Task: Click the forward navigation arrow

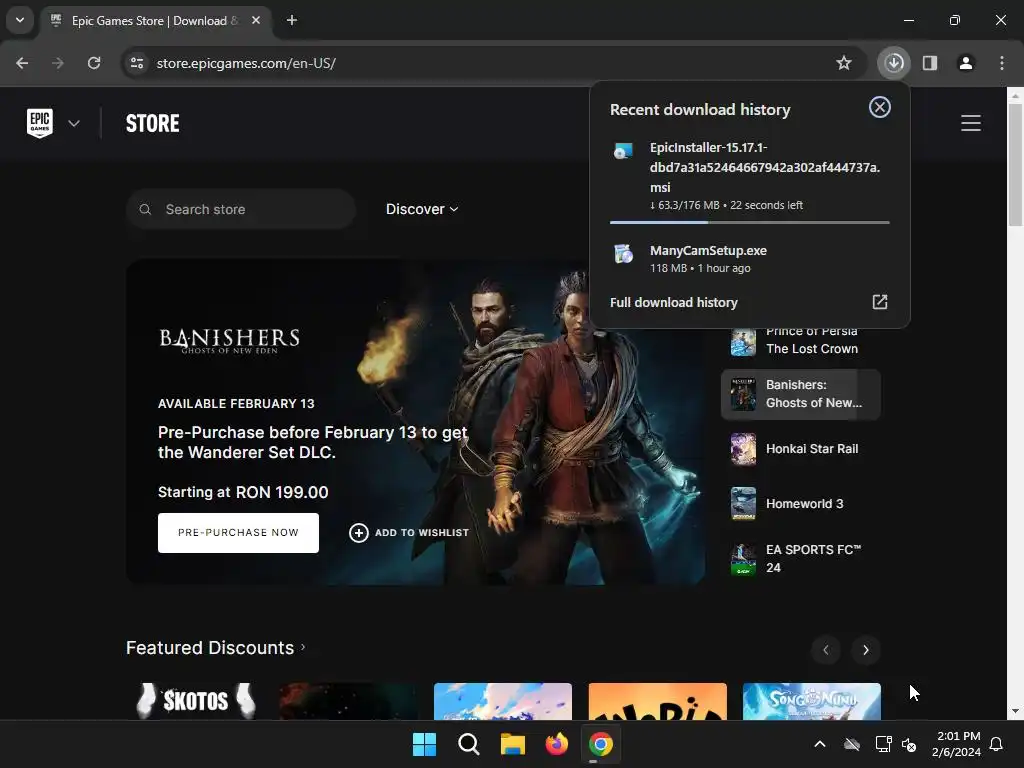Action: click(58, 63)
